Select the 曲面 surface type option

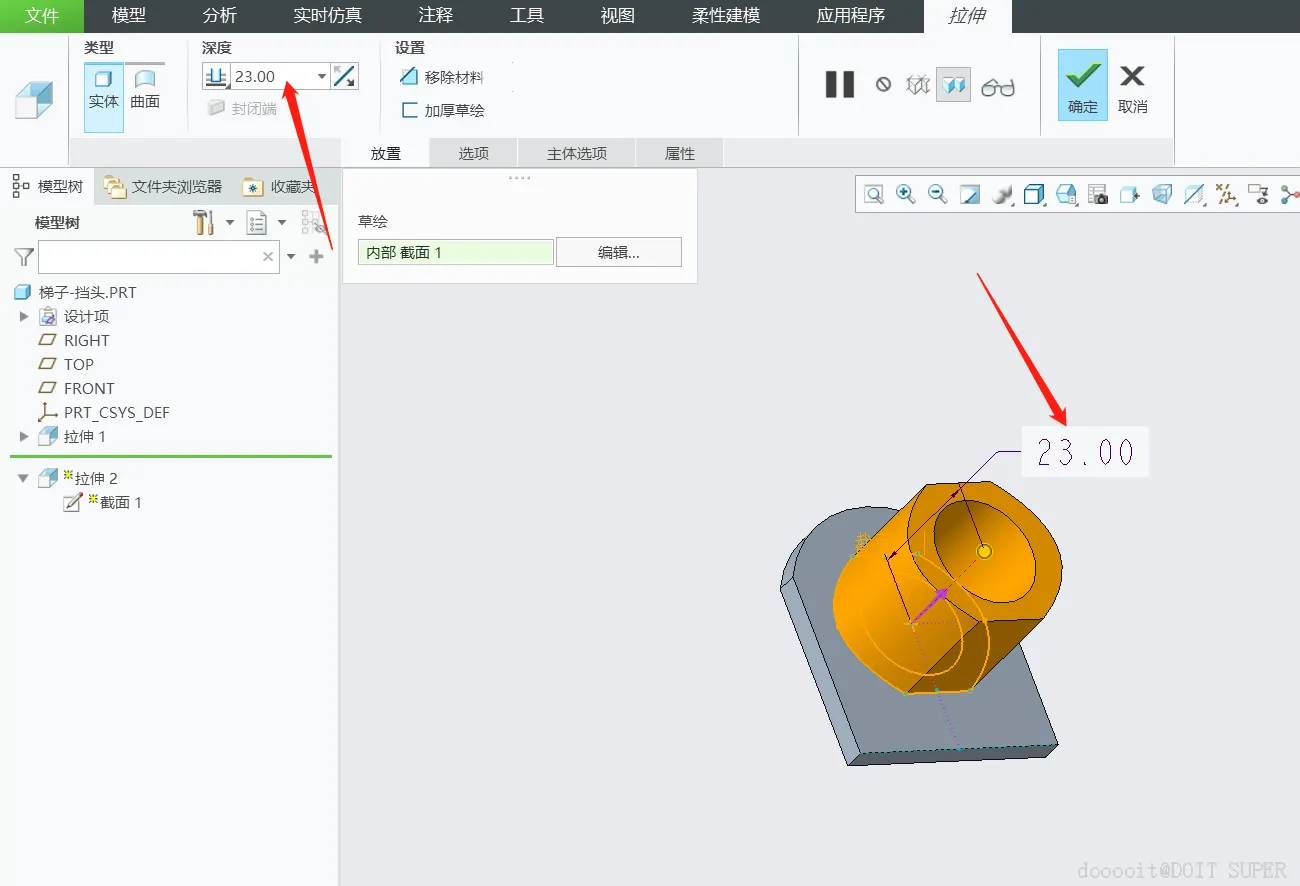[145, 89]
